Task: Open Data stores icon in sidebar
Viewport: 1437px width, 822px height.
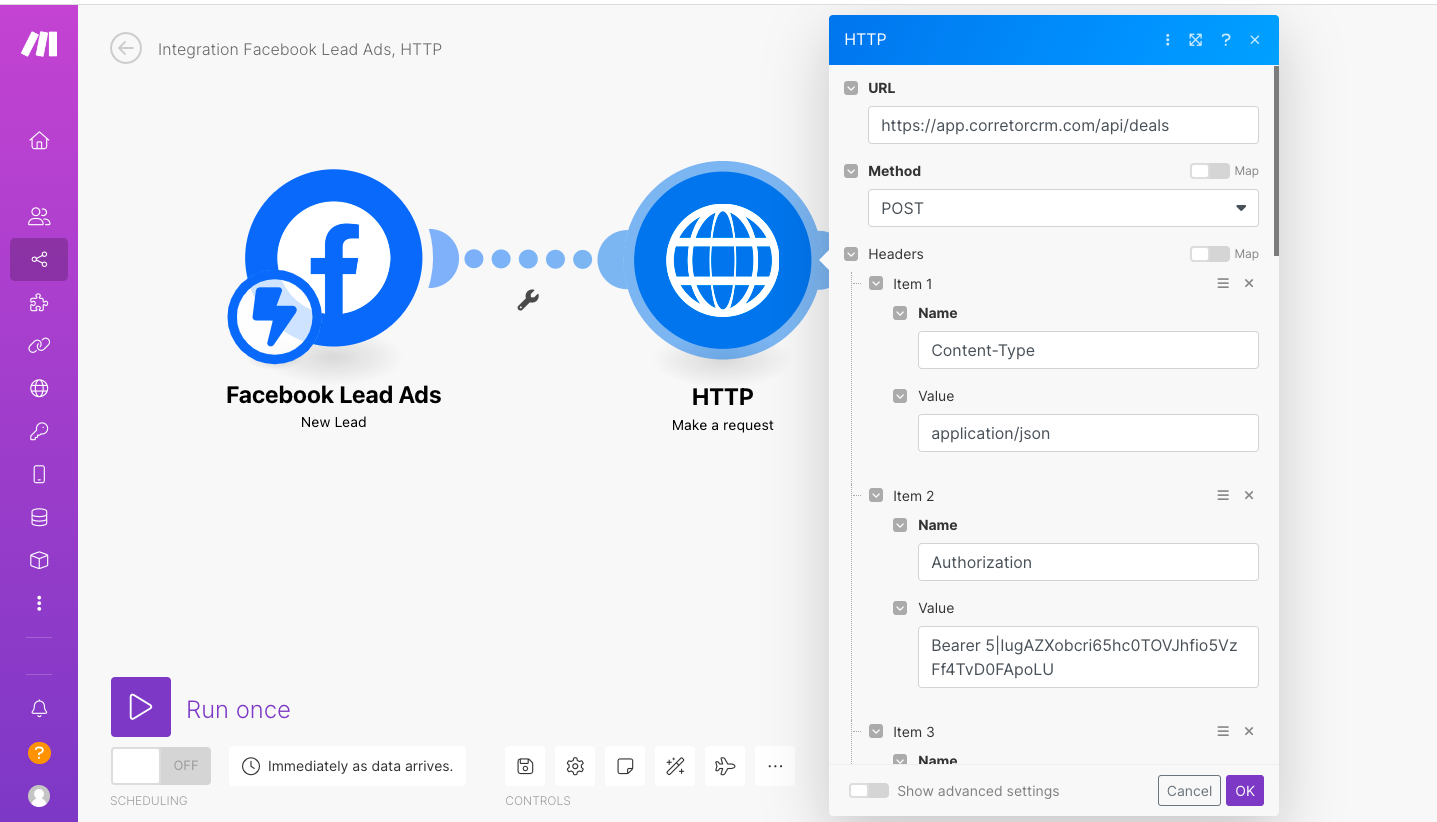Action: coord(39,517)
